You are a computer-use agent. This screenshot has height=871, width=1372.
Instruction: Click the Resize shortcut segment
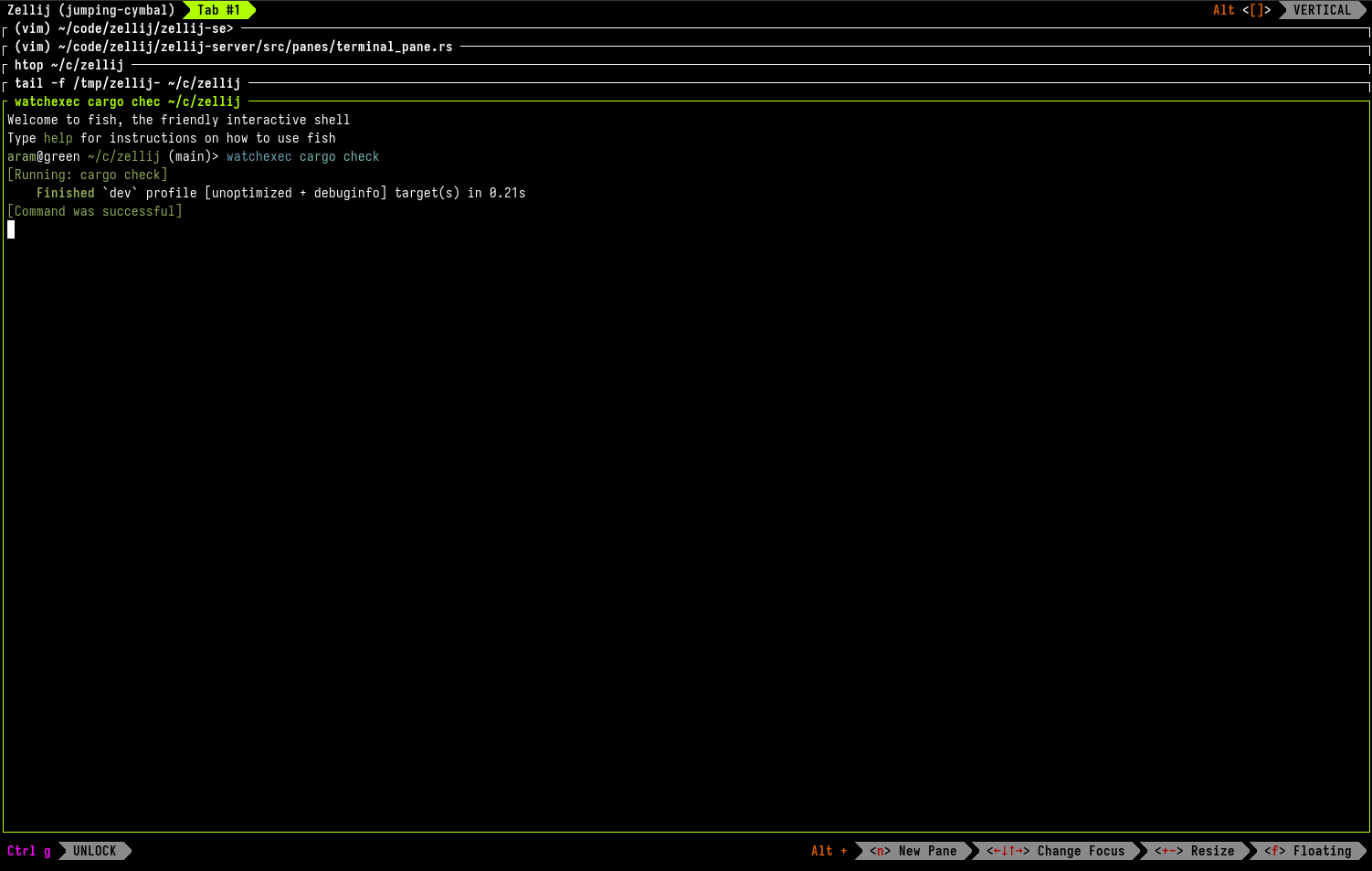[x=1195, y=851]
